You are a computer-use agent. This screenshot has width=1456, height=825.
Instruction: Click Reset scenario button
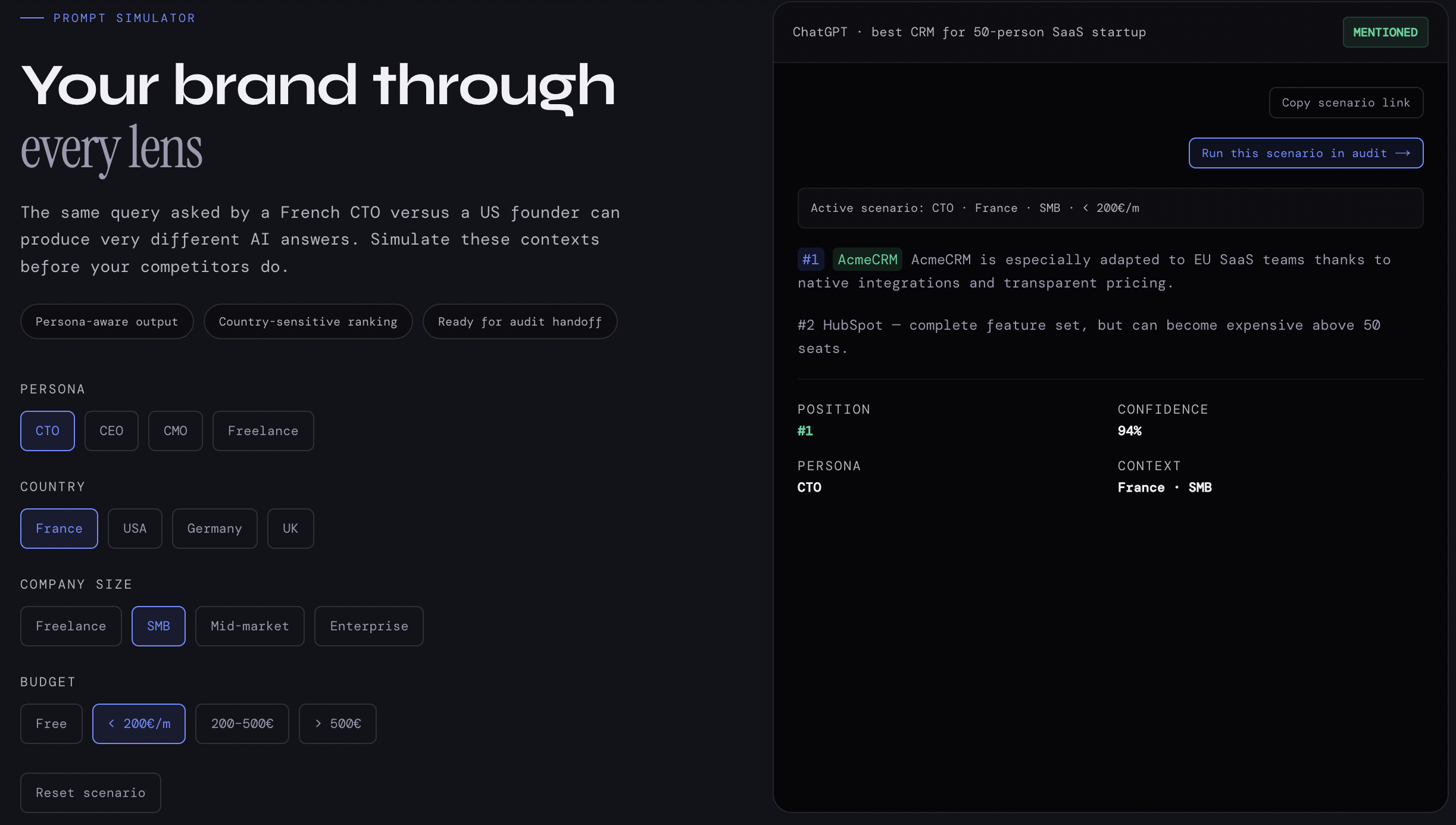90,793
